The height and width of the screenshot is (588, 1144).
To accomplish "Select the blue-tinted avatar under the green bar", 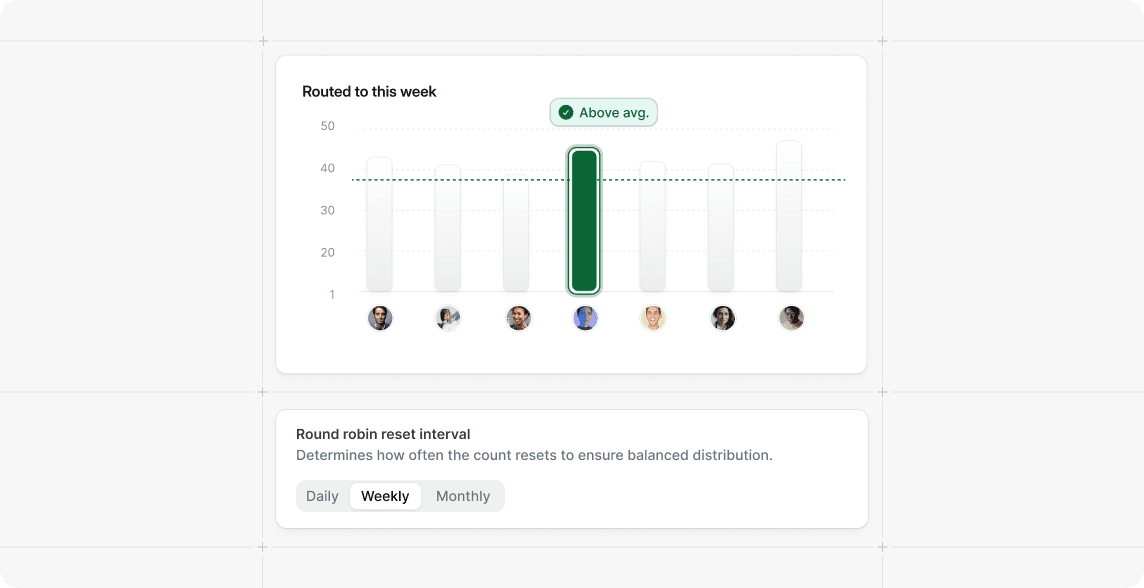I will [x=585, y=318].
